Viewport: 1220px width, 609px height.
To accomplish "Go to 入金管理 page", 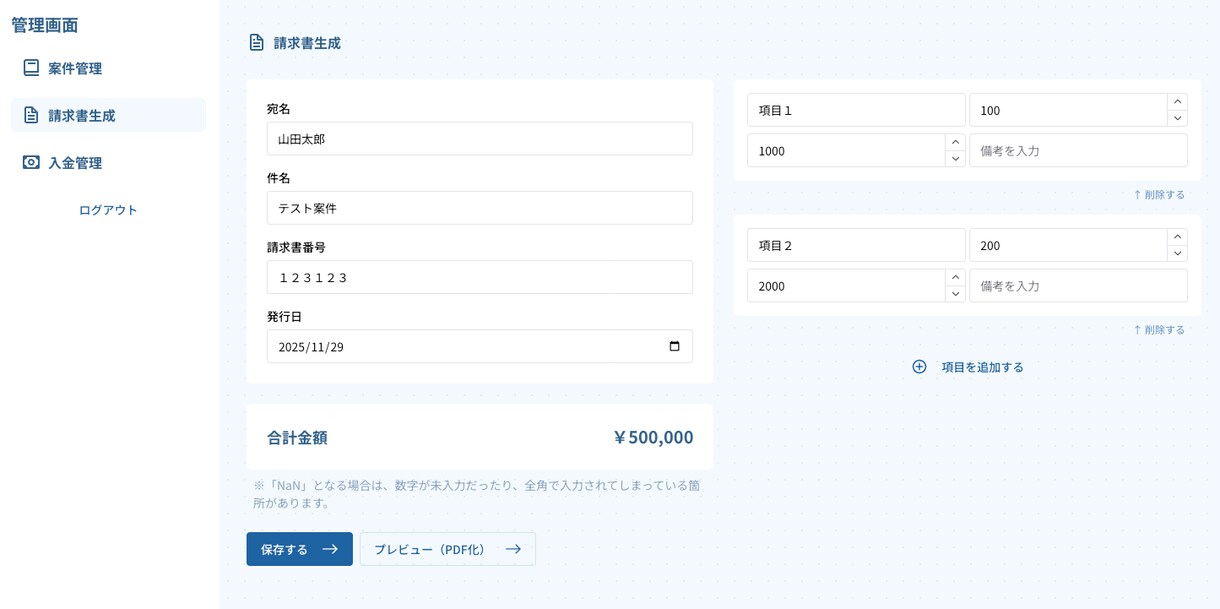I will pyautogui.click(x=108, y=162).
